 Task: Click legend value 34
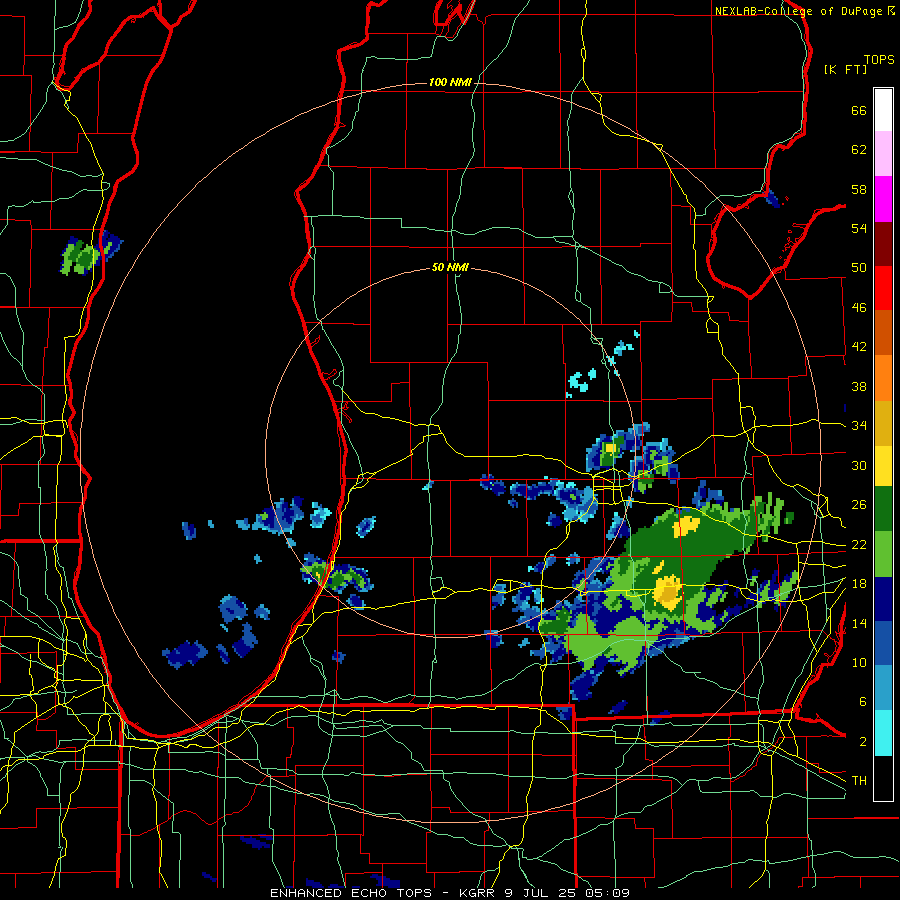859,425
